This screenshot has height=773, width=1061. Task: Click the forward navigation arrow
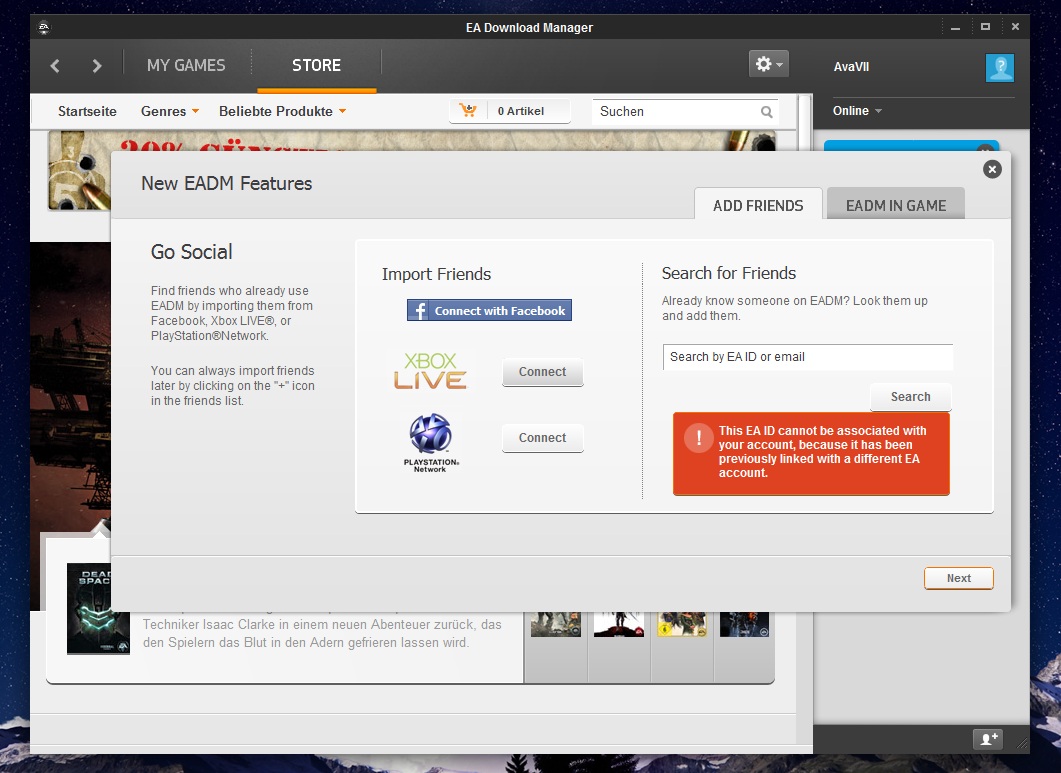(97, 66)
